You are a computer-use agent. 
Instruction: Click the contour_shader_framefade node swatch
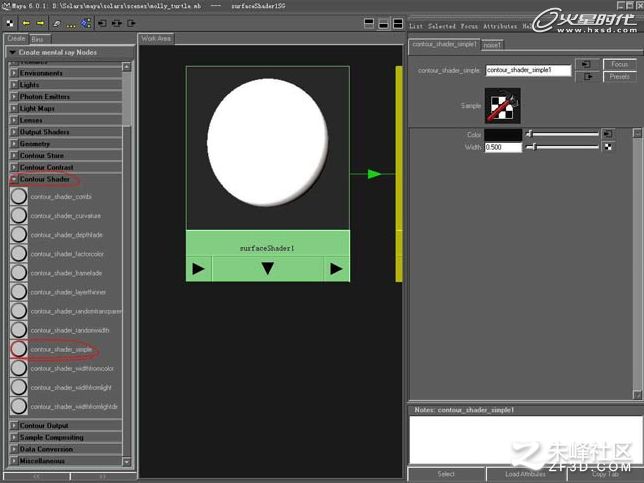[x=19, y=273]
